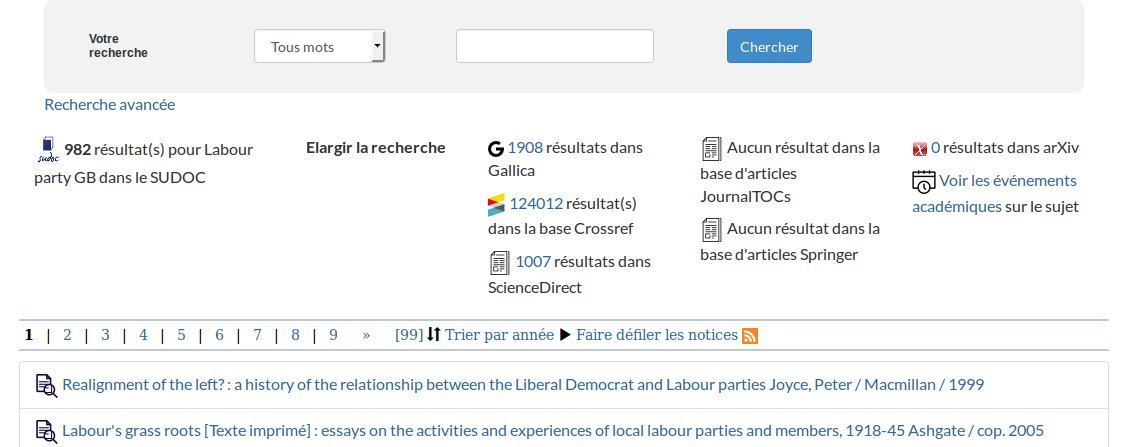Open the 124012 Crossref results link
Screen dimensions: 1127x447
pyautogui.click(x=536, y=204)
